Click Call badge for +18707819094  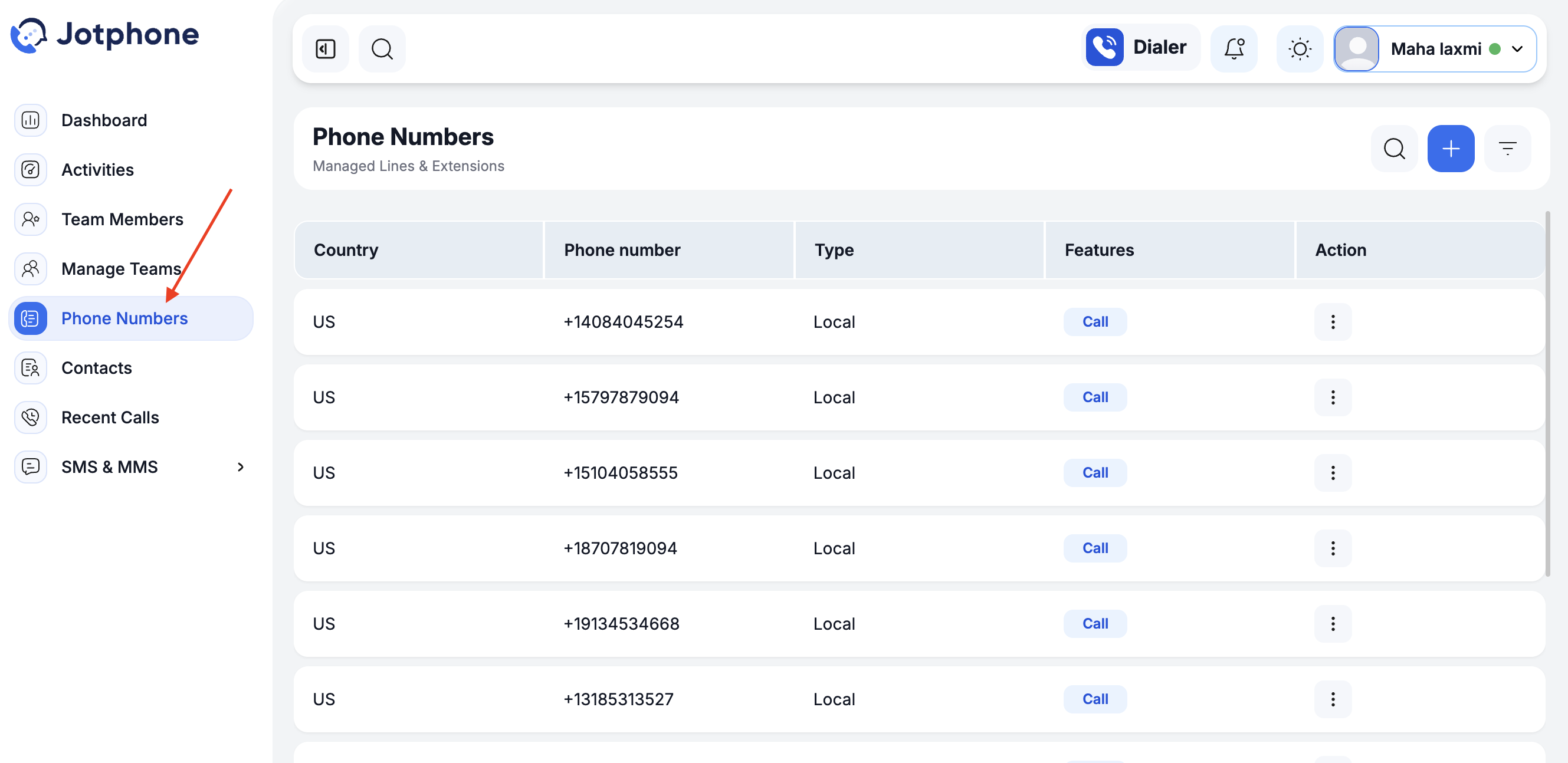click(x=1094, y=548)
